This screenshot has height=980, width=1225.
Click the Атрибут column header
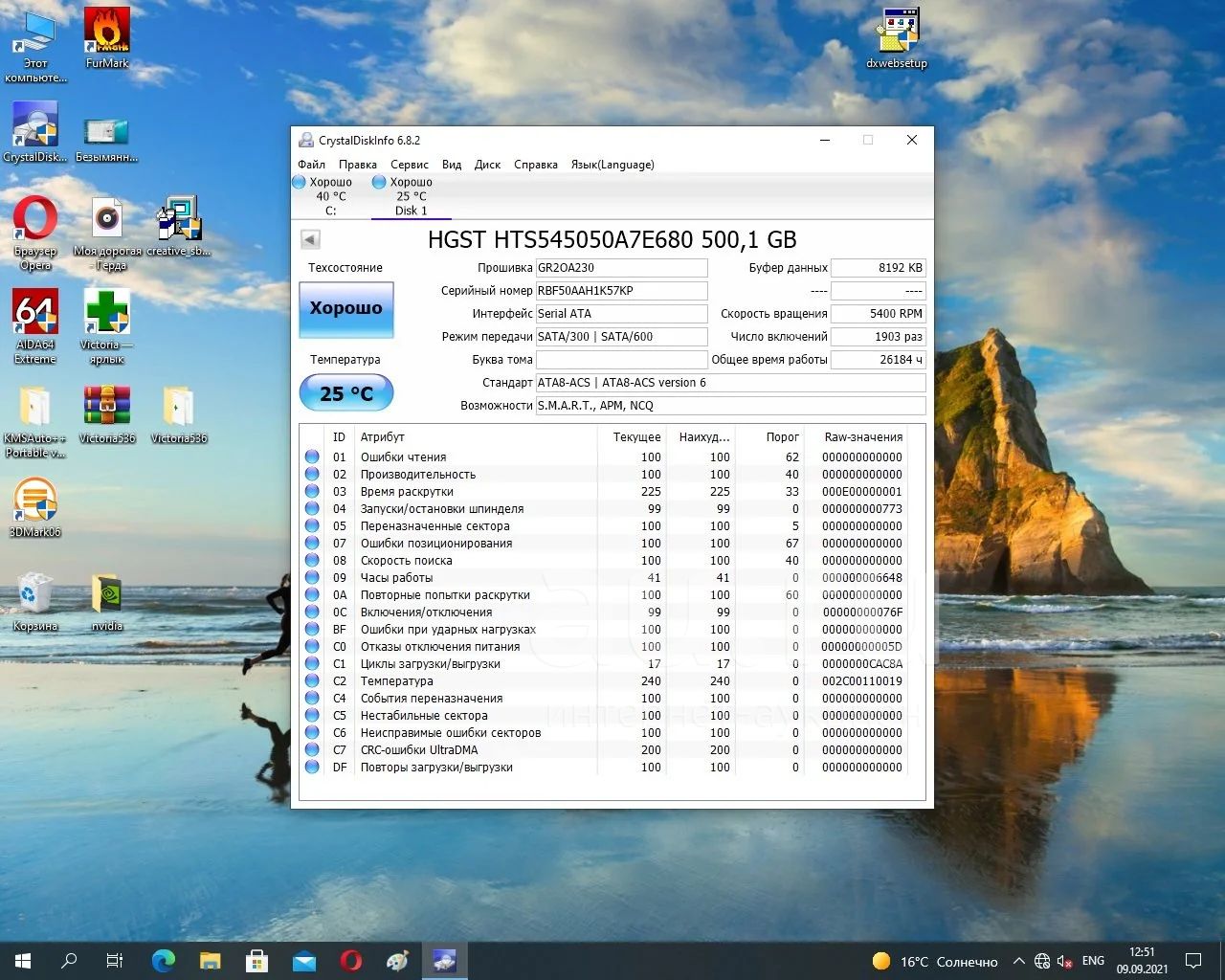click(477, 436)
